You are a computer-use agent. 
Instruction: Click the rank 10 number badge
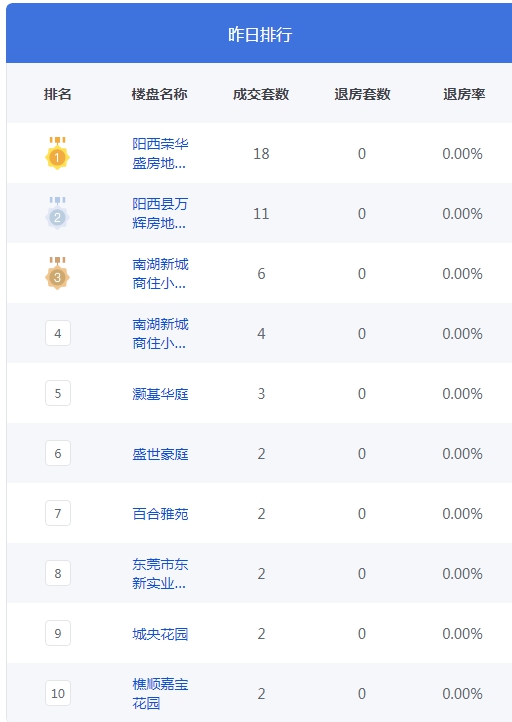click(58, 693)
